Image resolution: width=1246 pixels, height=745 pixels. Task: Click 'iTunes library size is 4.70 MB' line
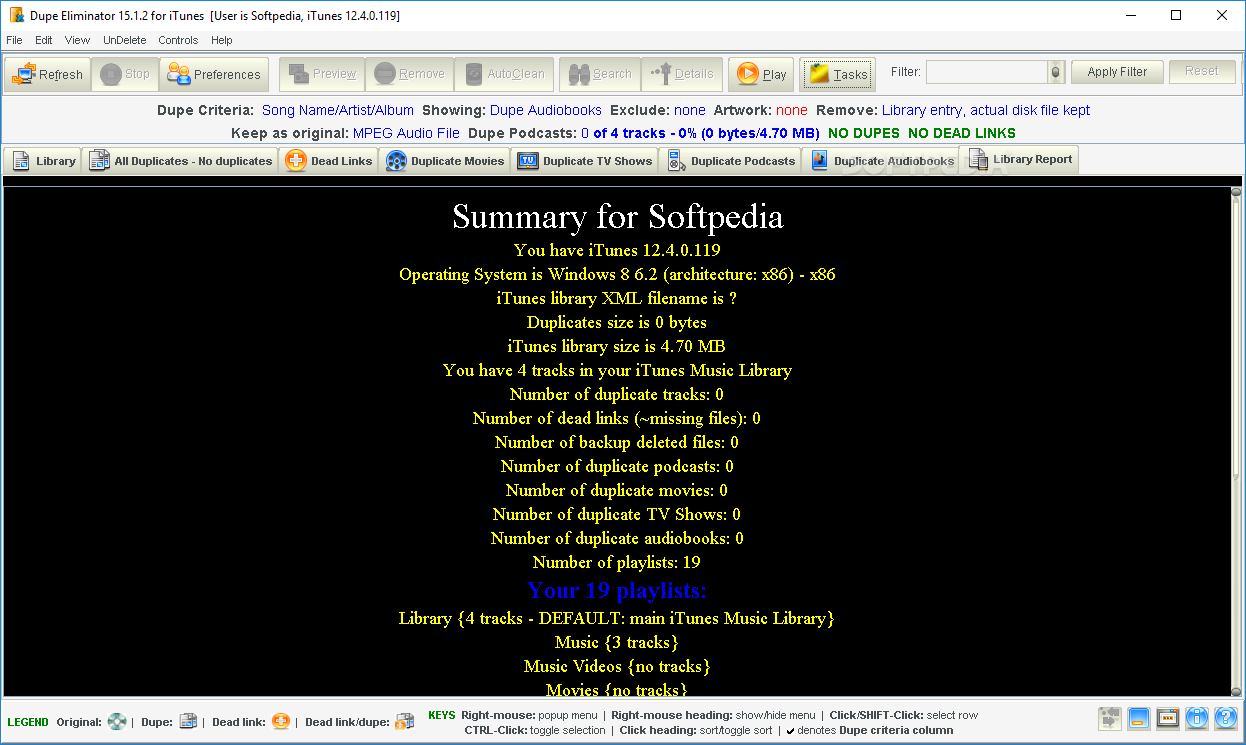coord(617,346)
